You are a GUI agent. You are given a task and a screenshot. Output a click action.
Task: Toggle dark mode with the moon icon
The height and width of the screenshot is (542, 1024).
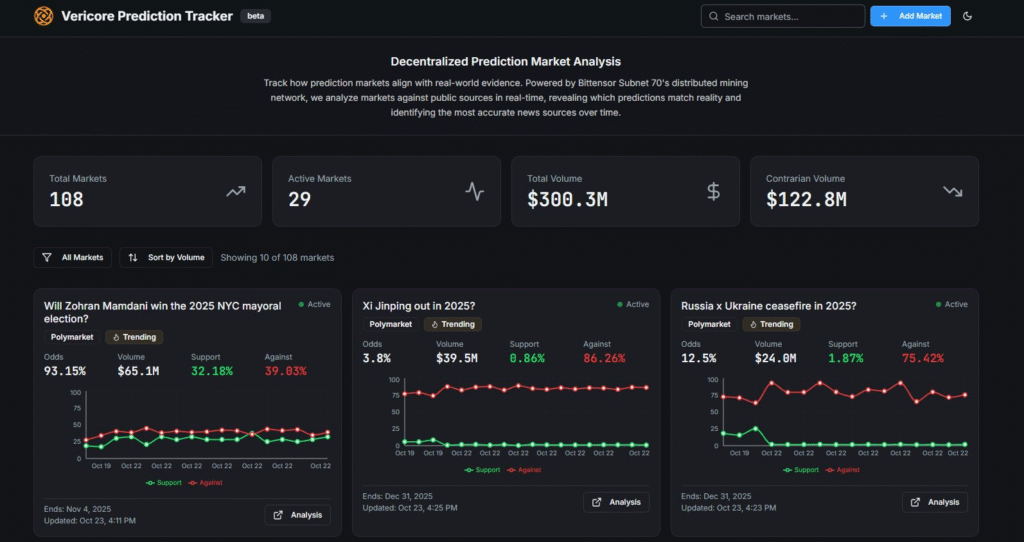pyautogui.click(x=967, y=16)
